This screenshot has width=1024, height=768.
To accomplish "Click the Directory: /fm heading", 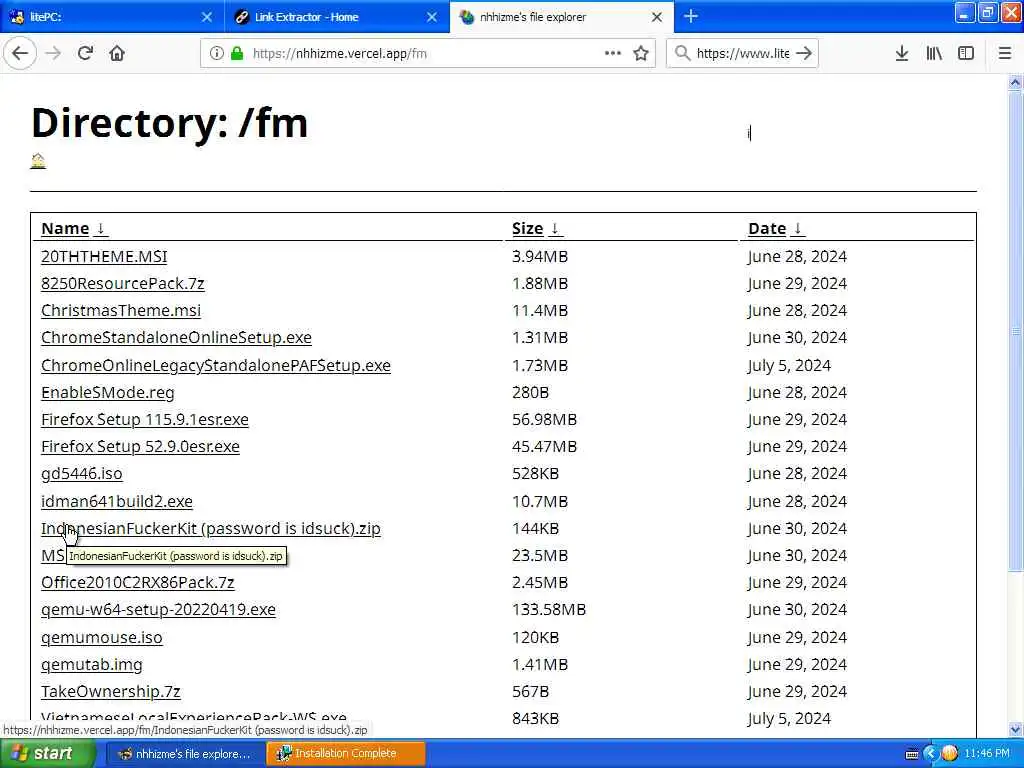I will 169,123.
